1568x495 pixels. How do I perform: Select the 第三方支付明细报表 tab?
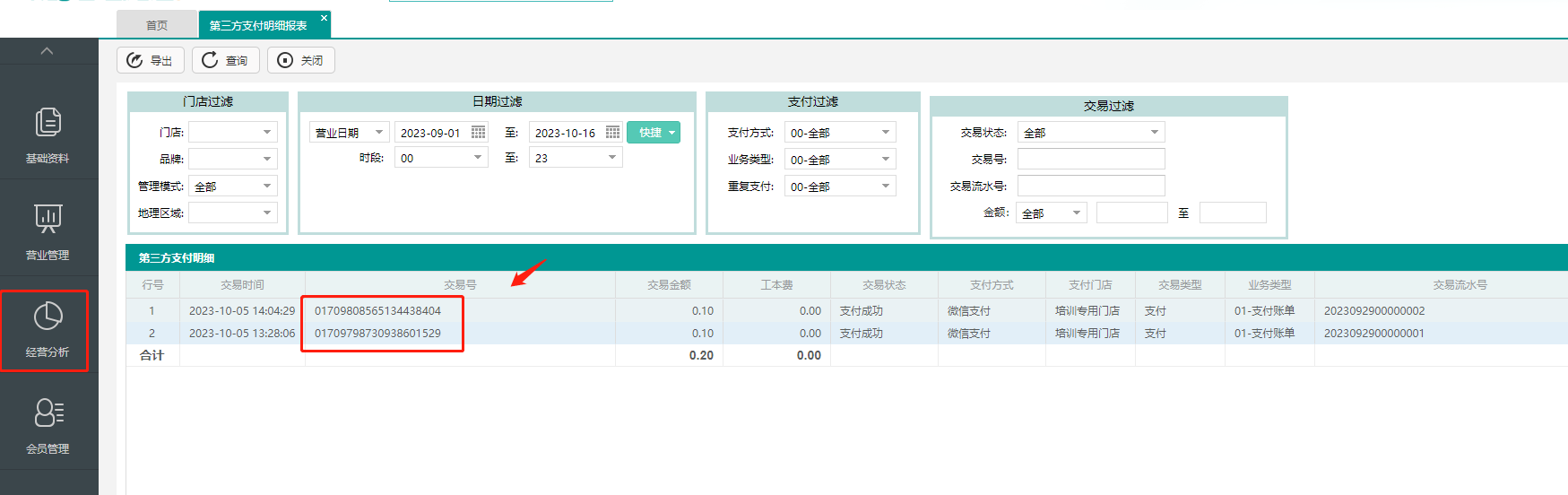(x=258, y=25)
